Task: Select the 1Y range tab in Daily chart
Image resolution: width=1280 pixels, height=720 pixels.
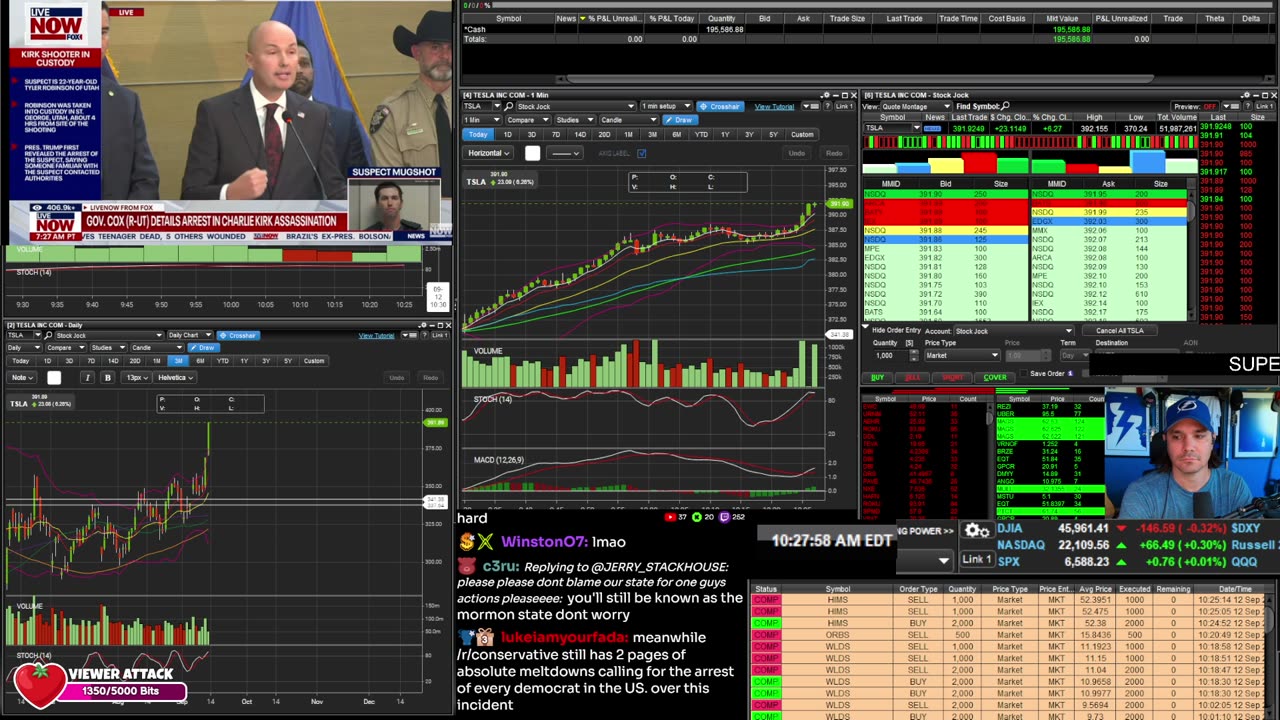Action: tap(244, 360)
